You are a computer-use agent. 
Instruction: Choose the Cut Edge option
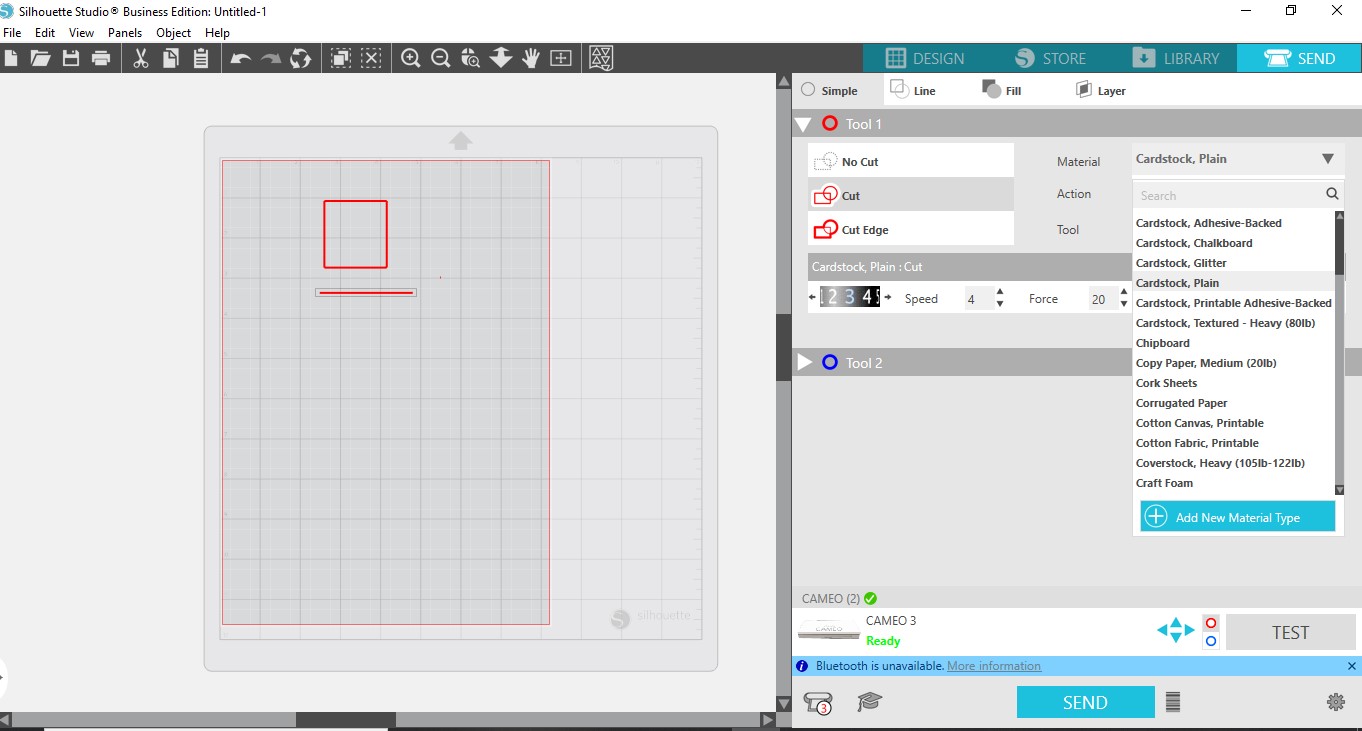click(911, 229)
